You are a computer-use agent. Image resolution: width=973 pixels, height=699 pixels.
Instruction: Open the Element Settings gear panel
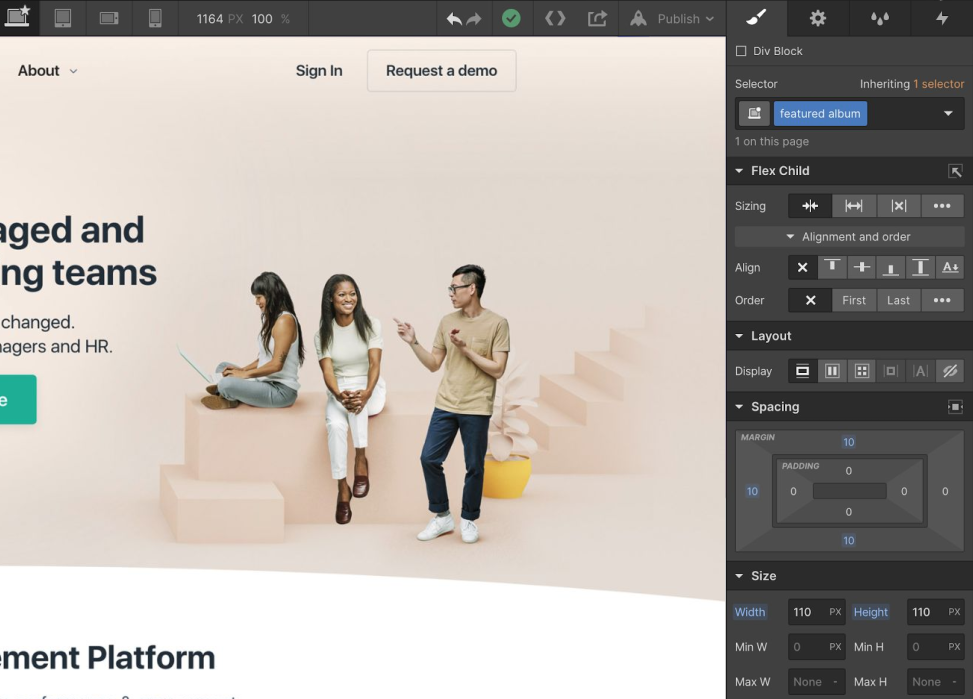(x=817, y=18)
